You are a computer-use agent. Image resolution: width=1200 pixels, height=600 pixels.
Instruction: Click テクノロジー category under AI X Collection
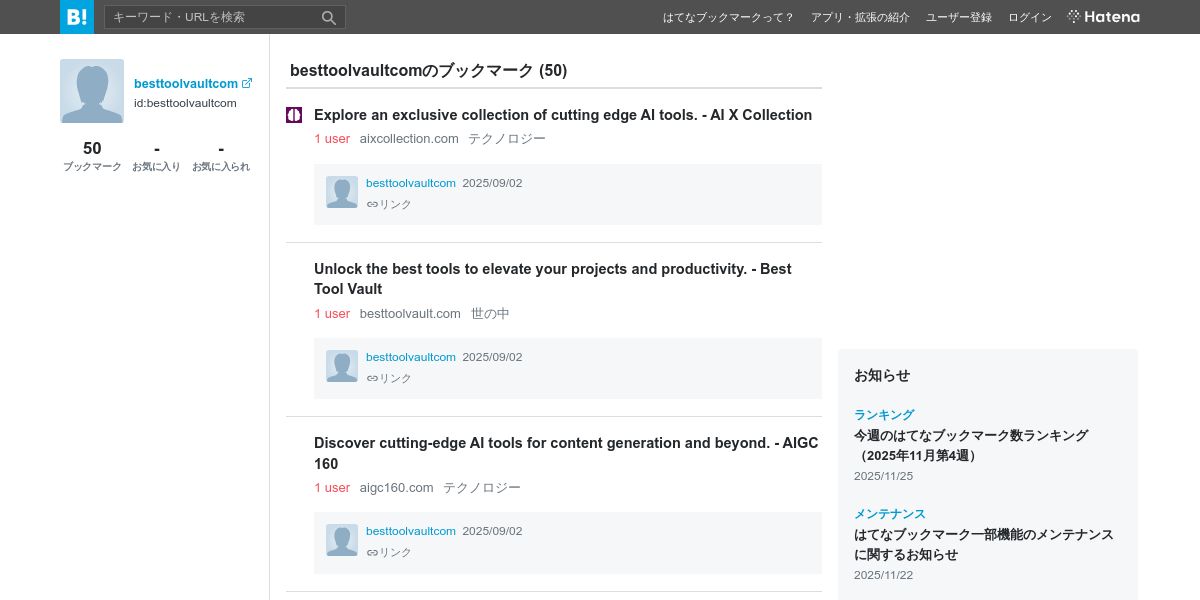tap(507, 139)
